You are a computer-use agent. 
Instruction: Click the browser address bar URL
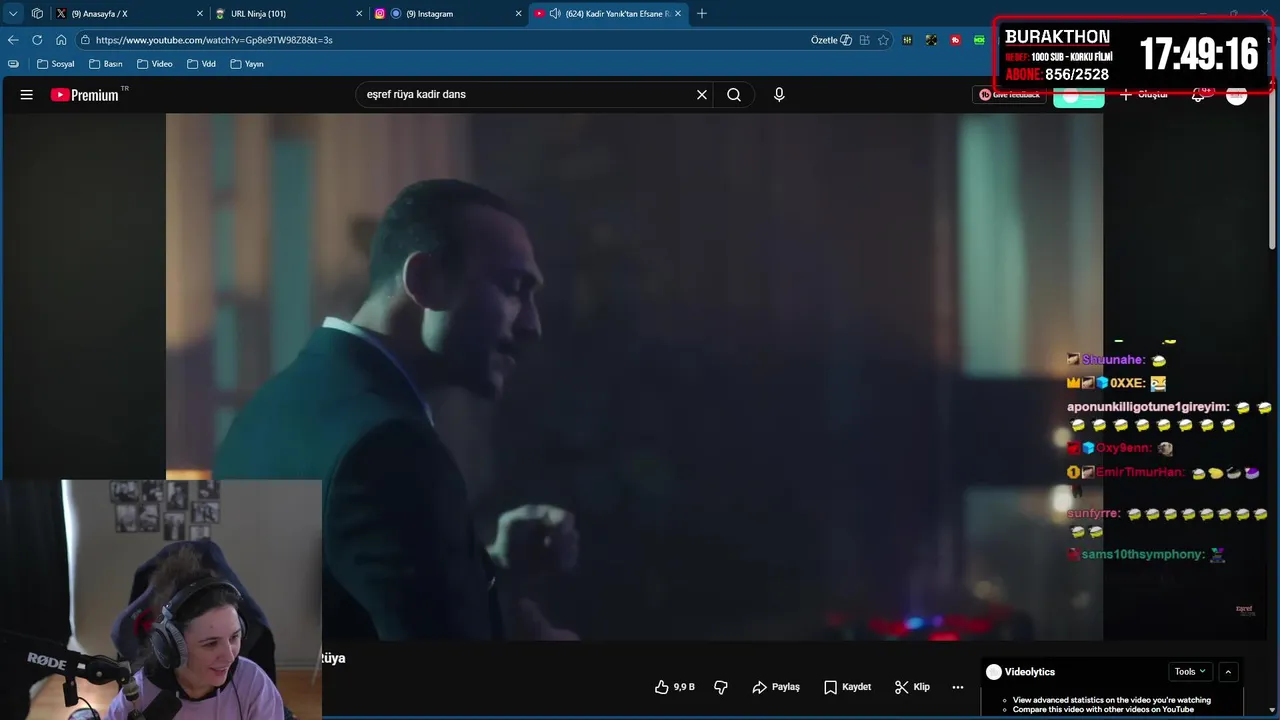214,40
